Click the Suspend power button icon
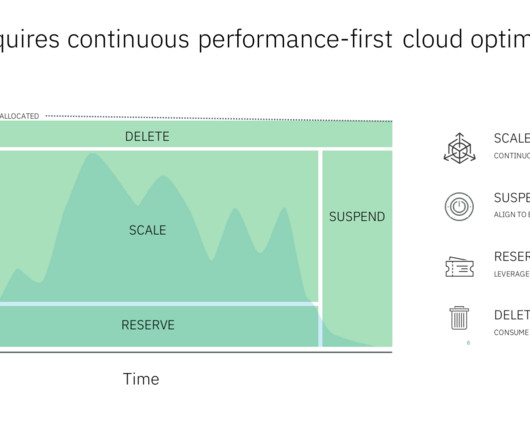The image size is (530, 442). click(459, 206)
